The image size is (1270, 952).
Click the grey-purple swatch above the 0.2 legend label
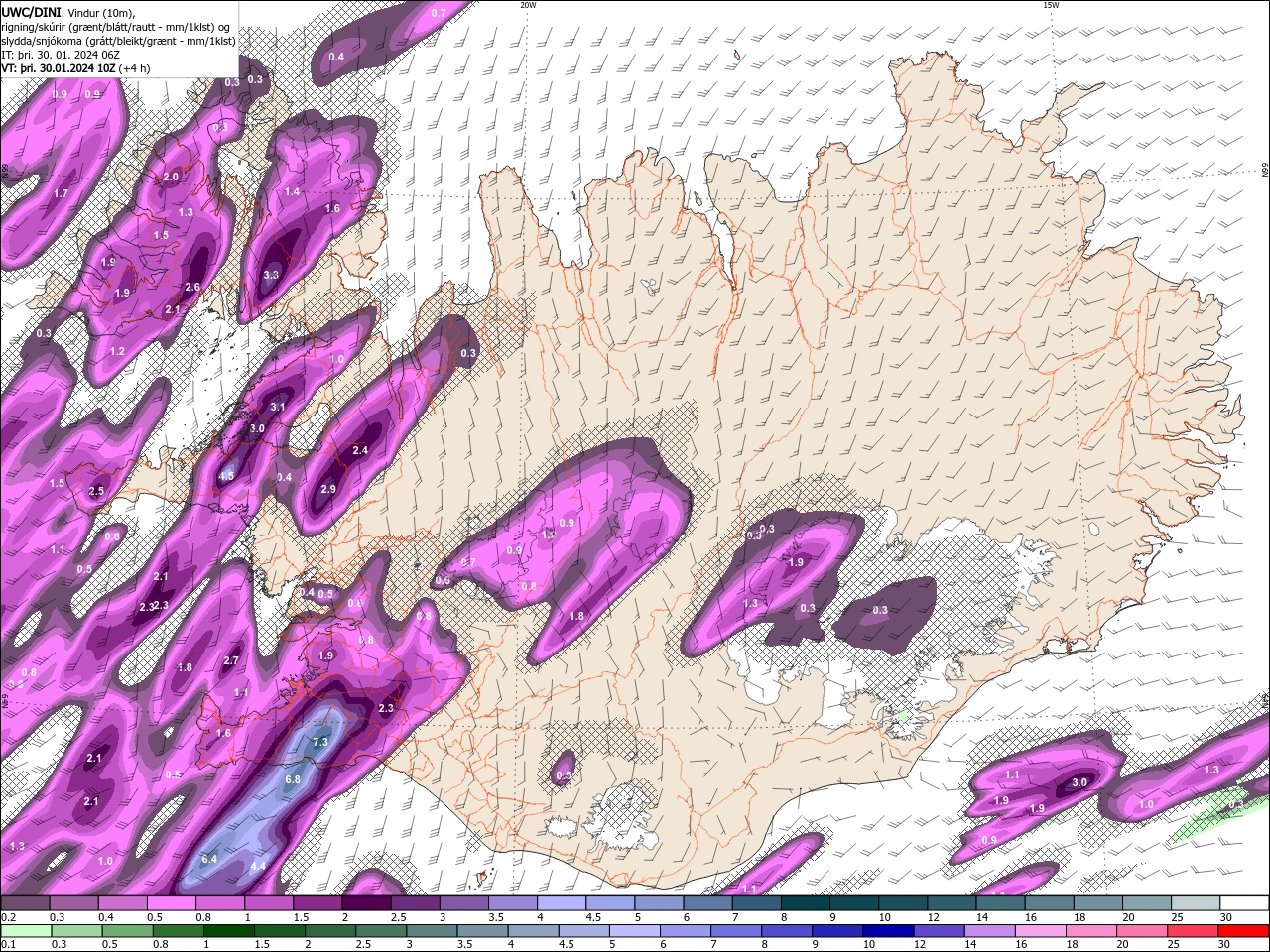click(25, 903)
